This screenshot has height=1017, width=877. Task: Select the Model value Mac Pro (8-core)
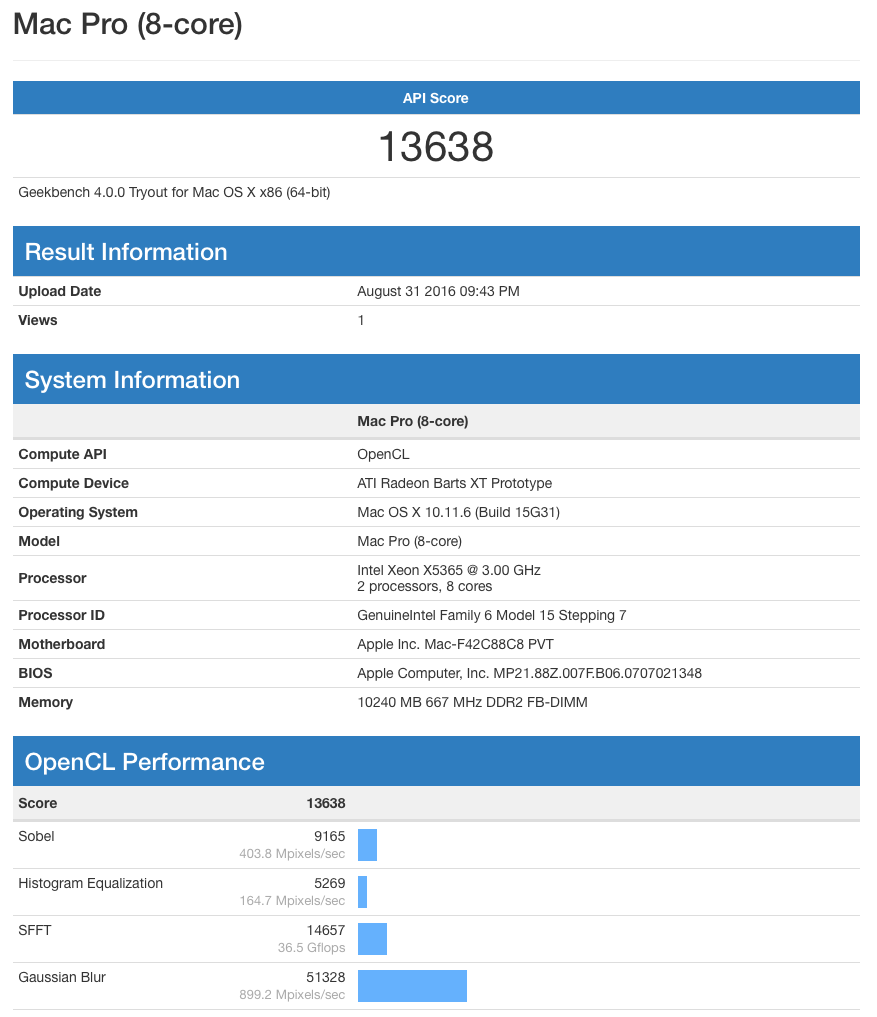[409, 542]
